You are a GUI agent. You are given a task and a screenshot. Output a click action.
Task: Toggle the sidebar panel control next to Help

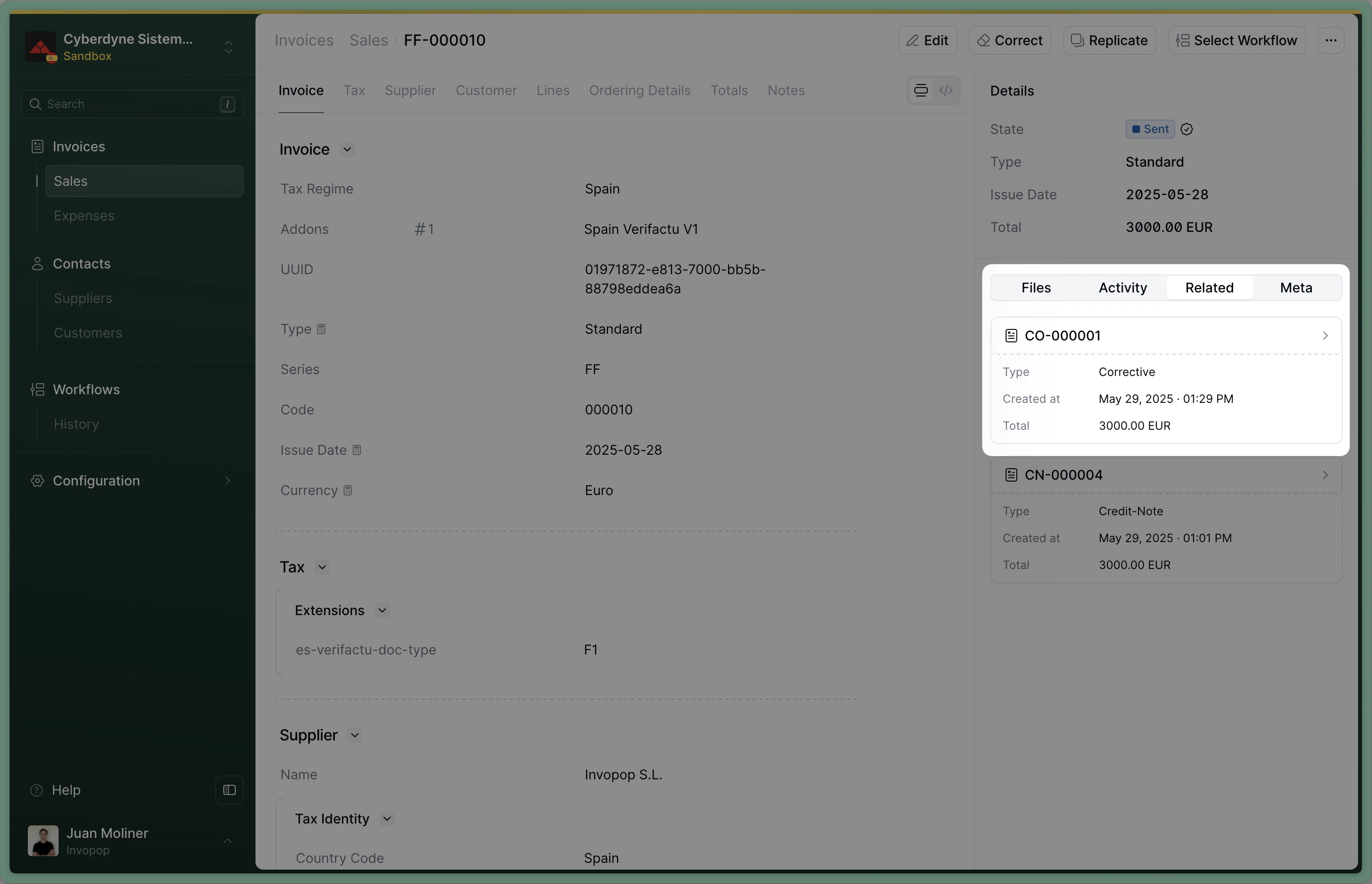(229, 789)
